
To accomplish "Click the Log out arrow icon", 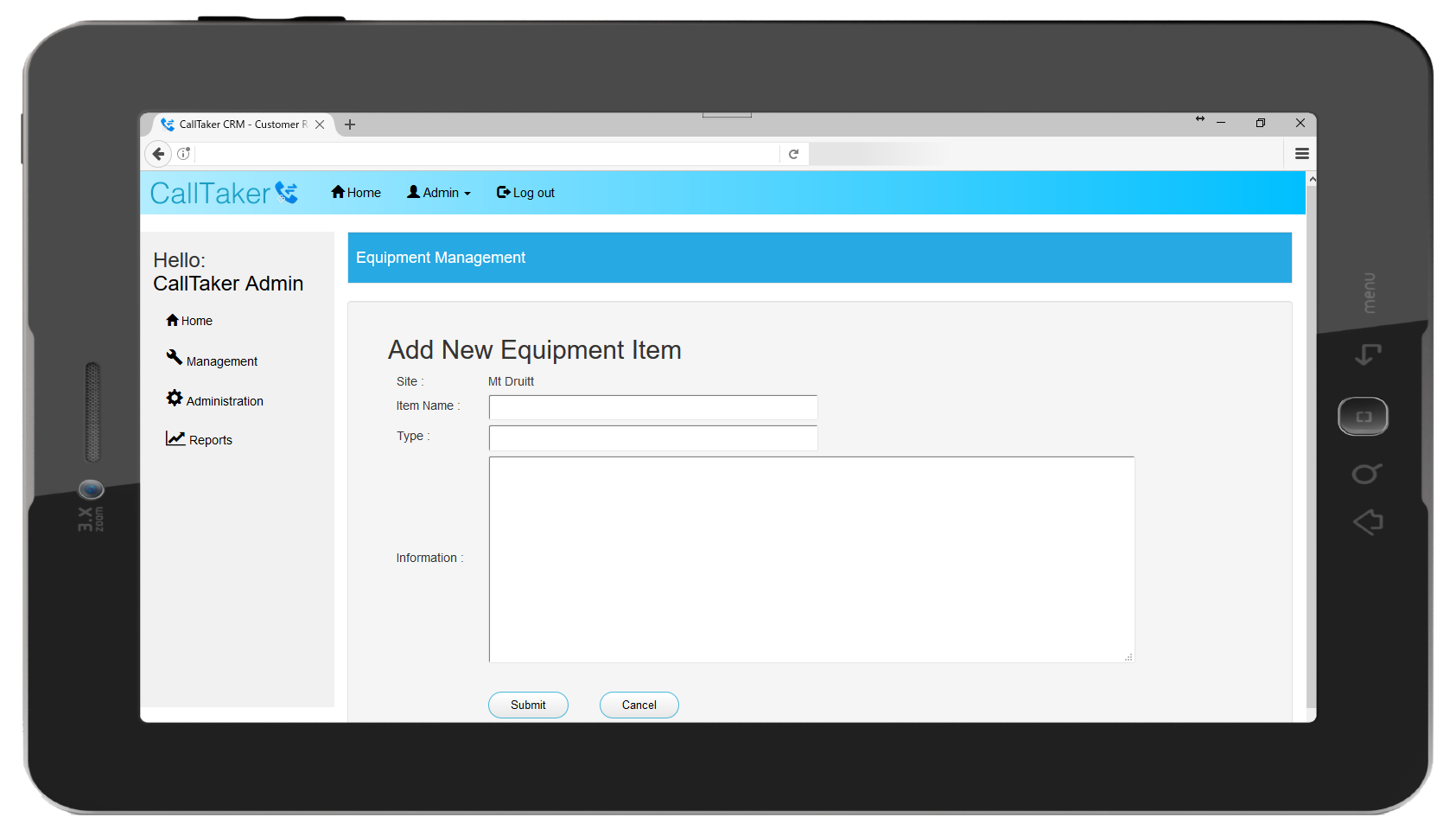I will tap(503, 192).
